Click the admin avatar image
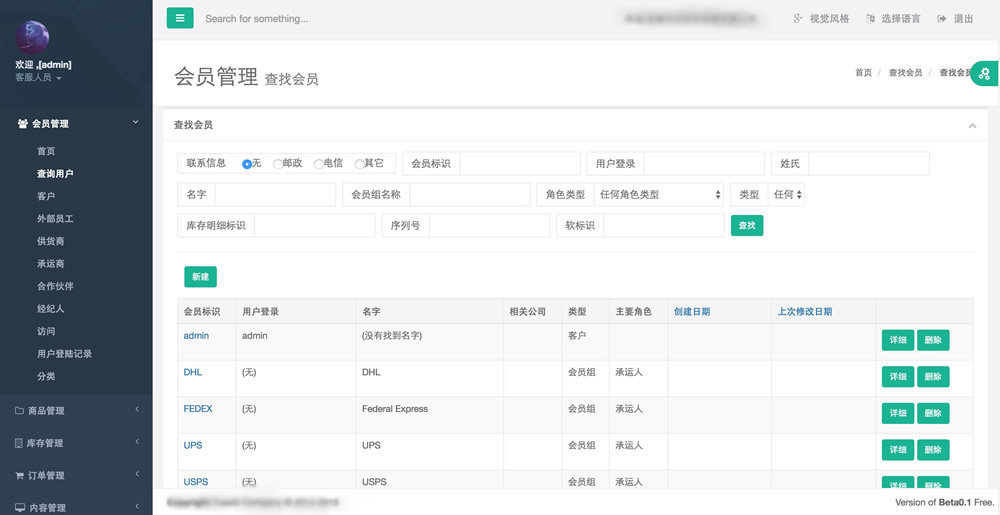Viewport: 1000px width, 515px height. (32, 37)
